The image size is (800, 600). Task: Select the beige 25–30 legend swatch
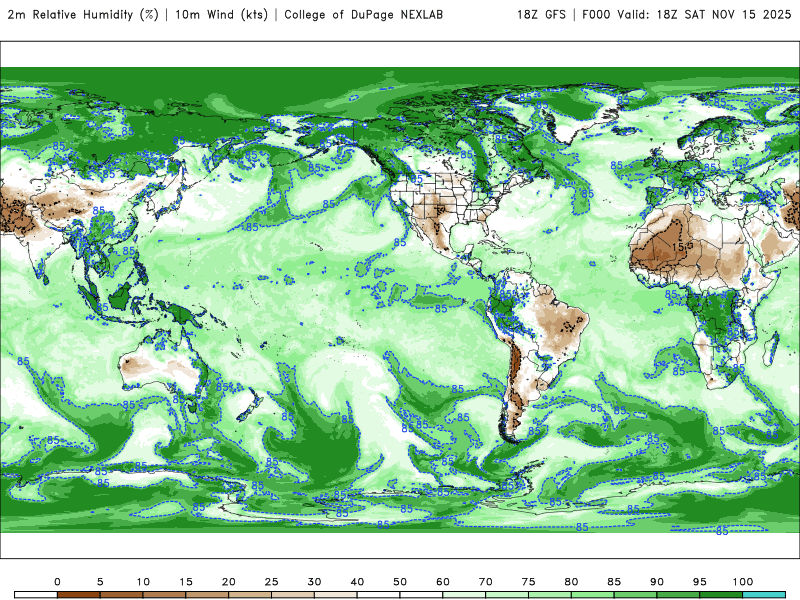[293, 595]
